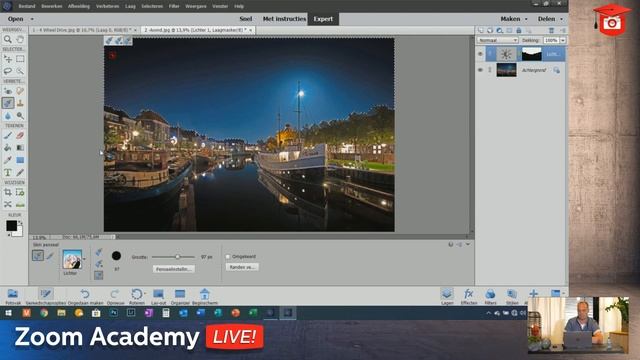Image resolution: width=640 pixels, height=360 pixels.
Task: Select the Sponge/Dodge tool
Action: coord(20,116)
